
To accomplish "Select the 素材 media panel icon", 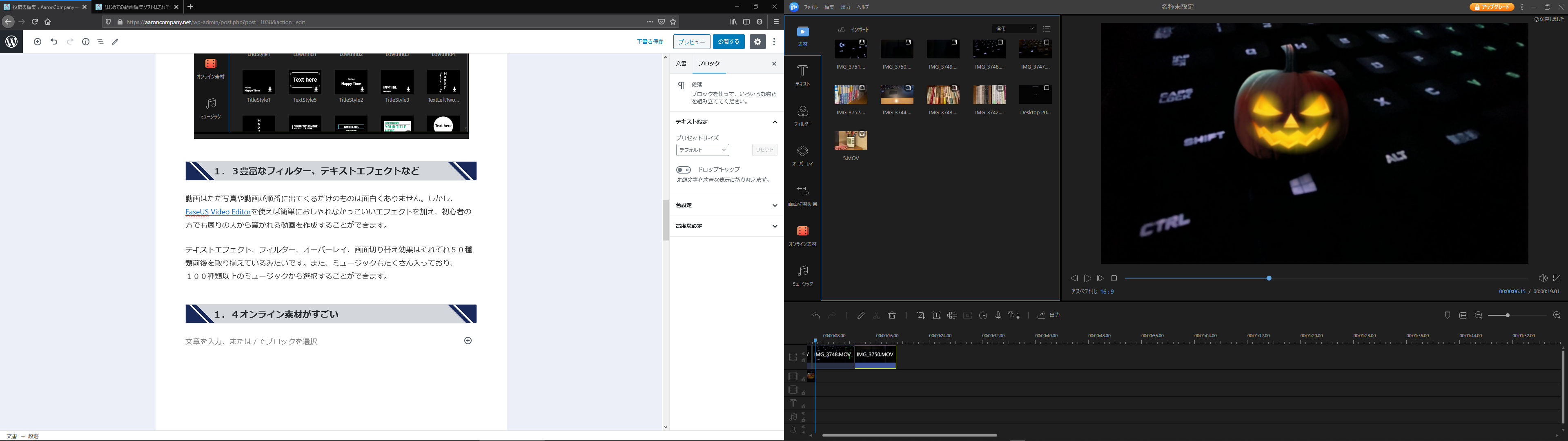I will [x=802, y=36].
